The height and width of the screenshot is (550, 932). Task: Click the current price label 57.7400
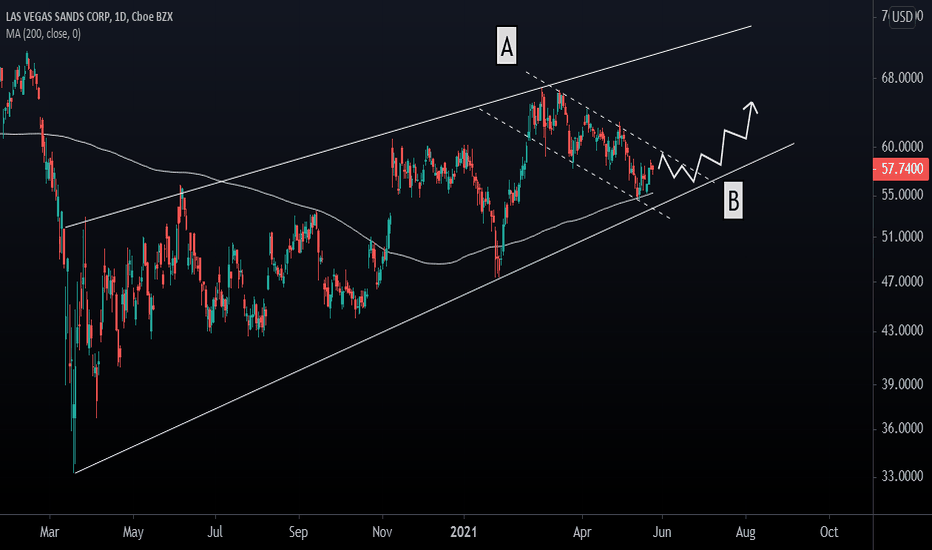click(x=902, y=169)
